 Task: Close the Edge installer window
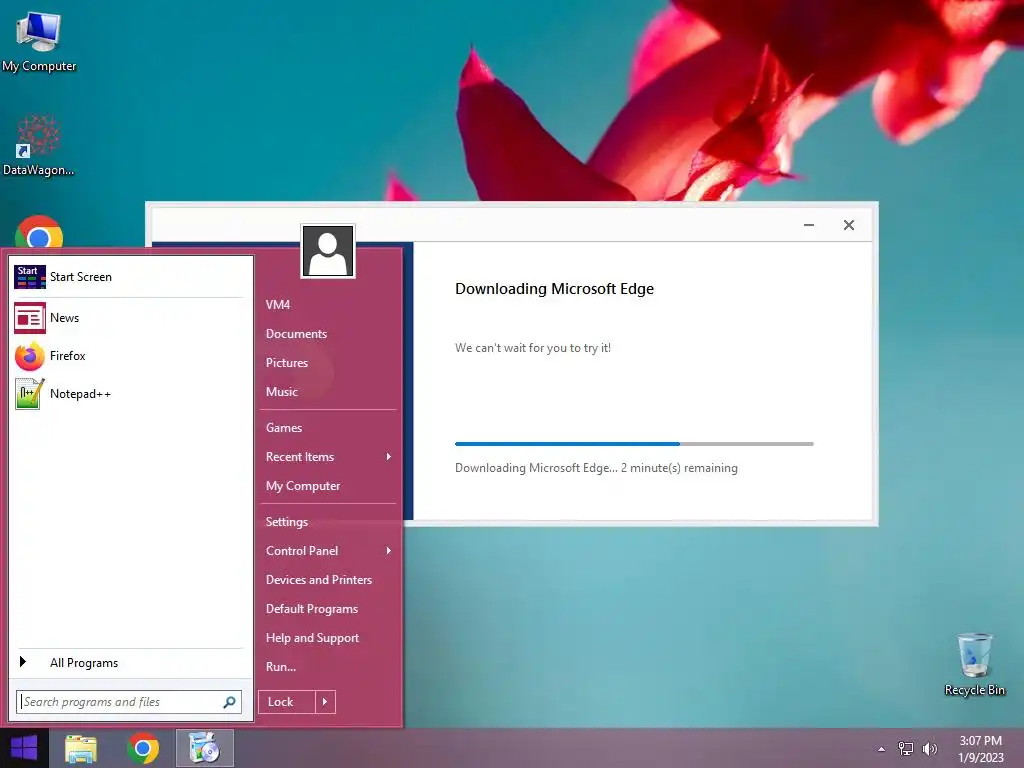click(x=849, y=225)
